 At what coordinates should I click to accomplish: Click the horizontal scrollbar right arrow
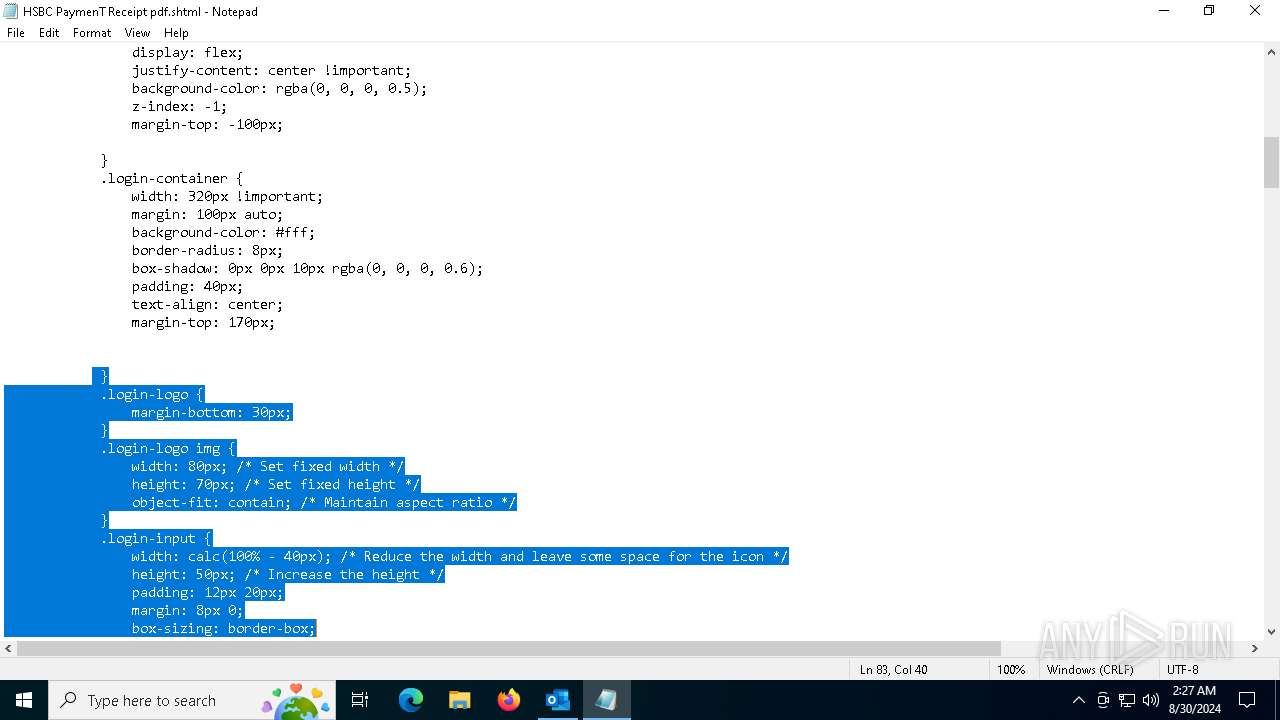(x=1254, y=648)
